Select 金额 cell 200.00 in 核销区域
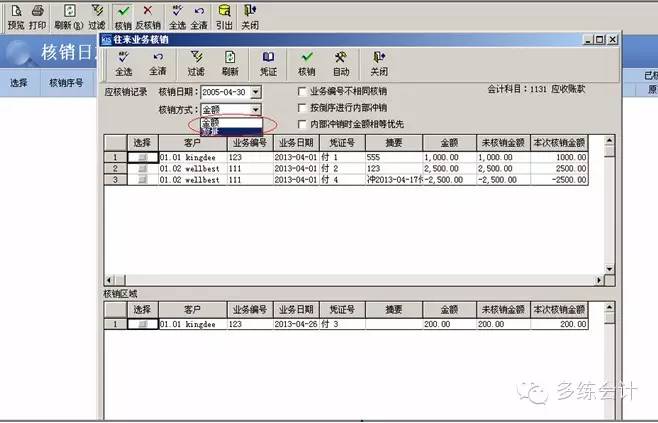 coord(449,324)
